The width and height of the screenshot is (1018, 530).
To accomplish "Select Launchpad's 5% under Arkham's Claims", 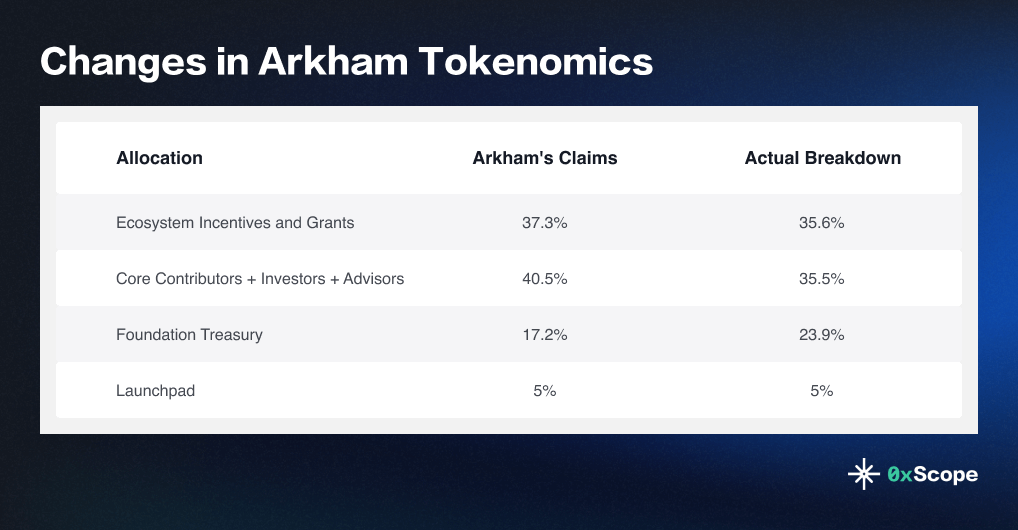I will pos(545,390).
